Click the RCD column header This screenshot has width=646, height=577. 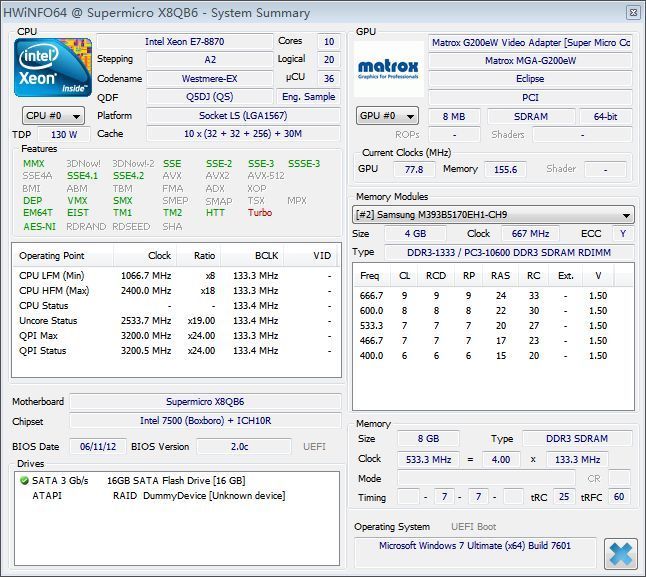pos(435,276)
